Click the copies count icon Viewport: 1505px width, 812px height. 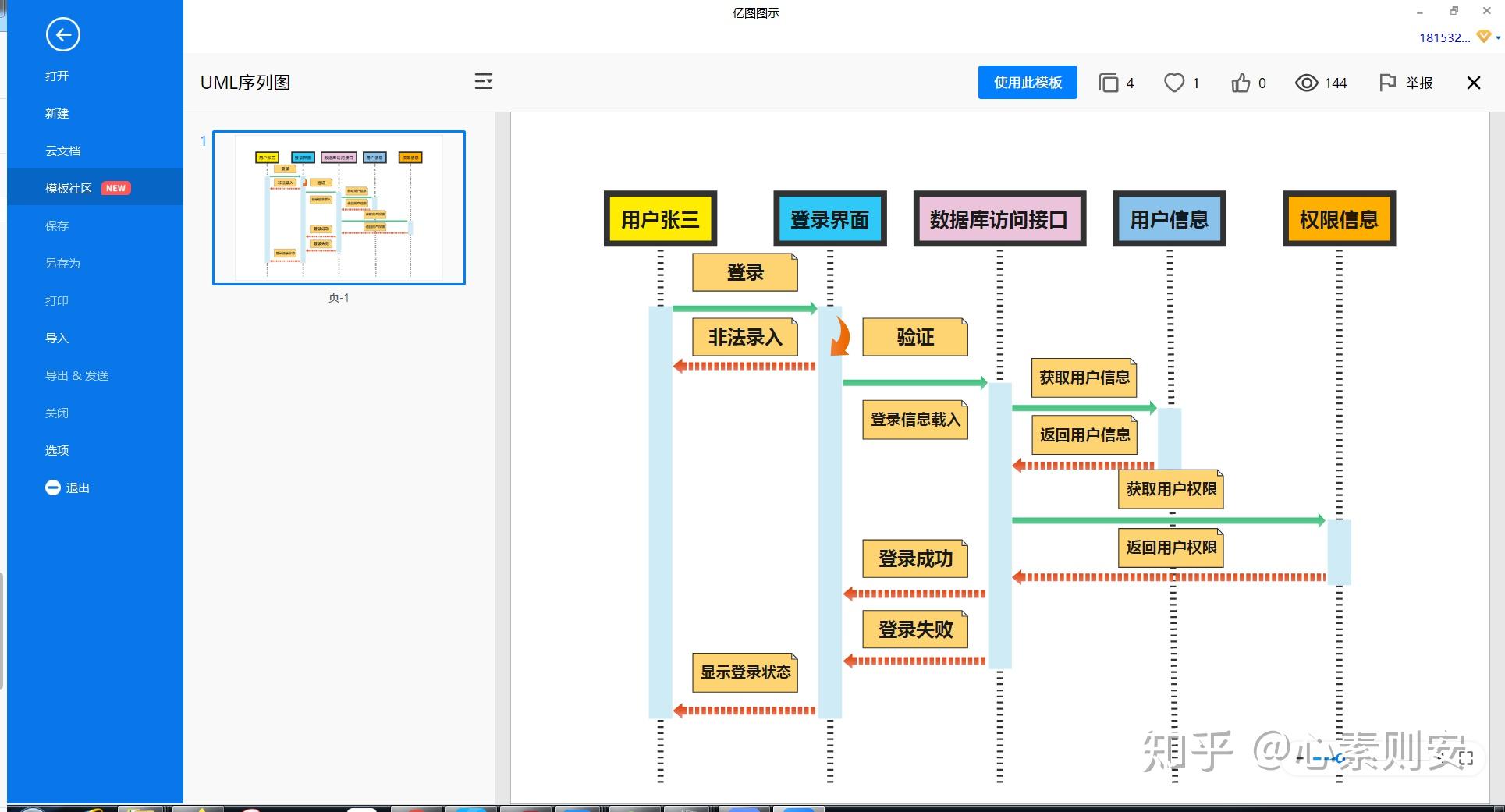coord(1108,83)
